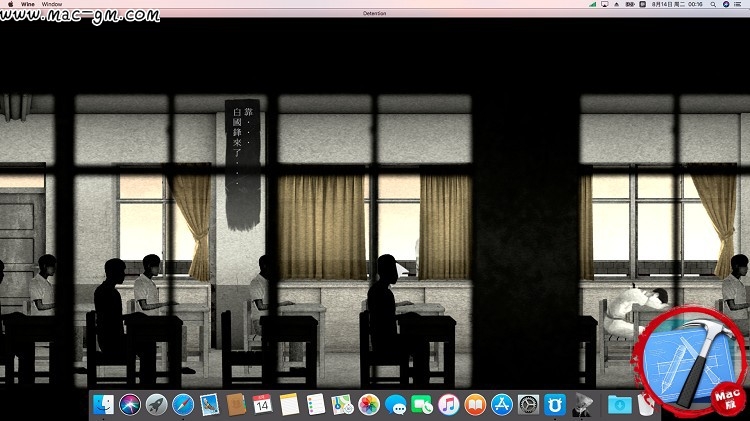Click the green network status menu bar icon
Screen dimensions: 750x421
pos(593,4)
